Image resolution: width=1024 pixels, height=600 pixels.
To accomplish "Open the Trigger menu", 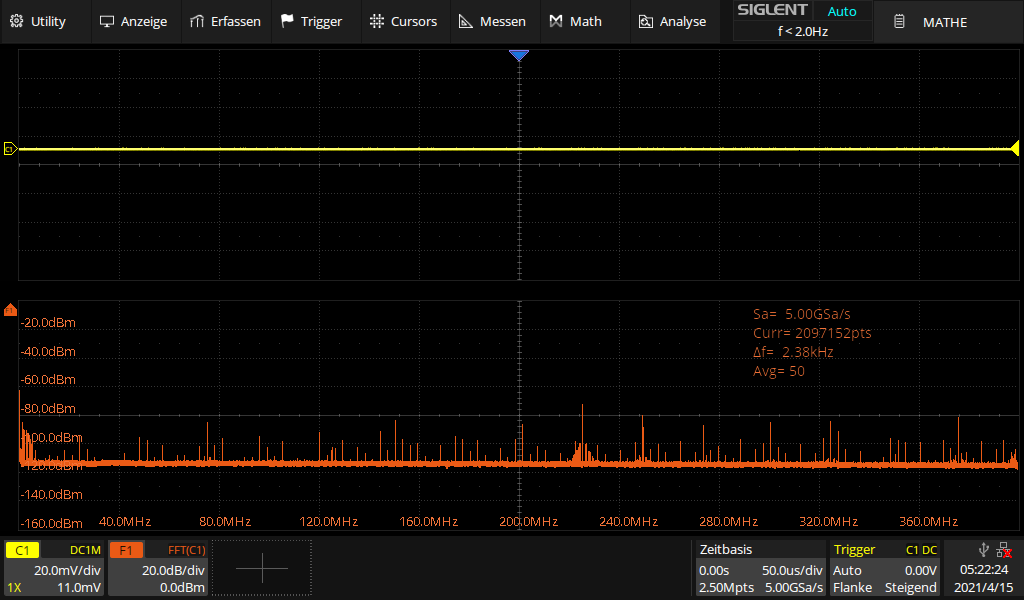I will 312,22.
